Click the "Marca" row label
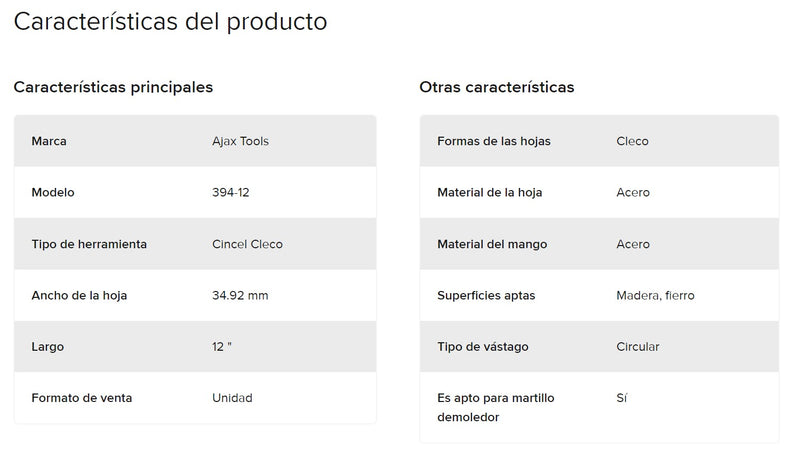Viewport: 800px width, 457px height. point(49,141)
